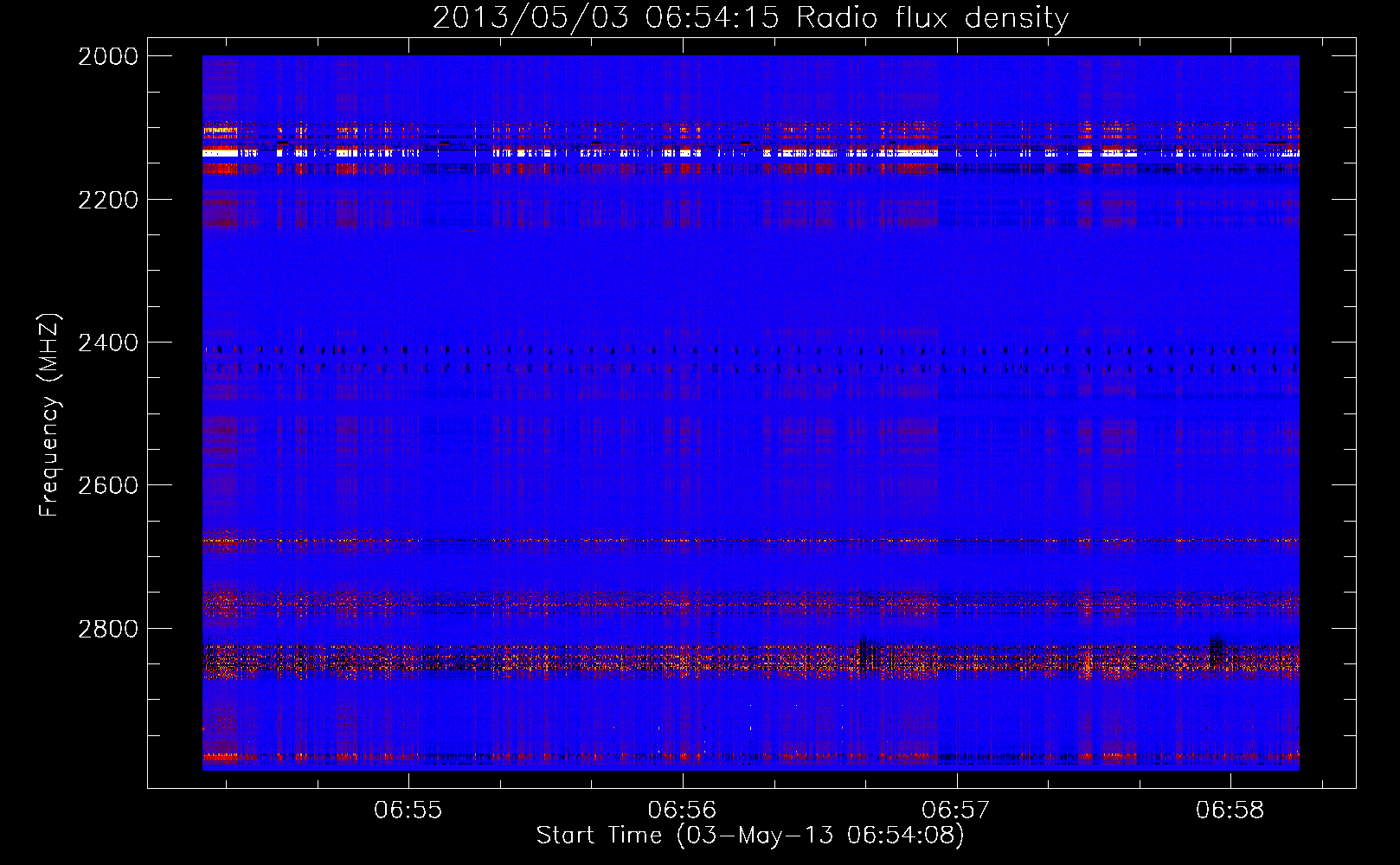Click the '2013/05/03 06:54:15' timestamp in the title
This screenshot has height=865, width=1400.
[606, 18]
